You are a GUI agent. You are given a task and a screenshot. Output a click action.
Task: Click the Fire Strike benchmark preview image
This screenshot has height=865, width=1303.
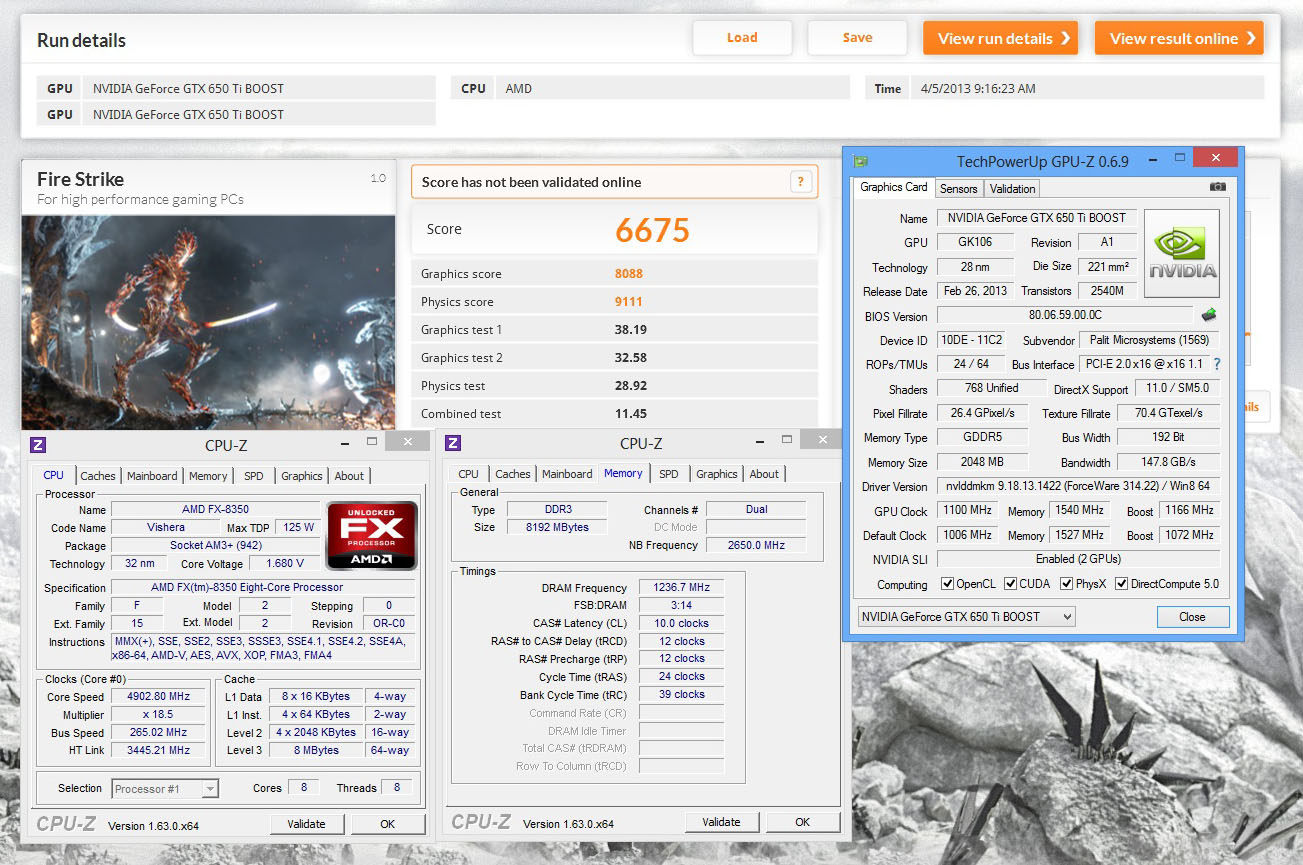coord(208,323)
